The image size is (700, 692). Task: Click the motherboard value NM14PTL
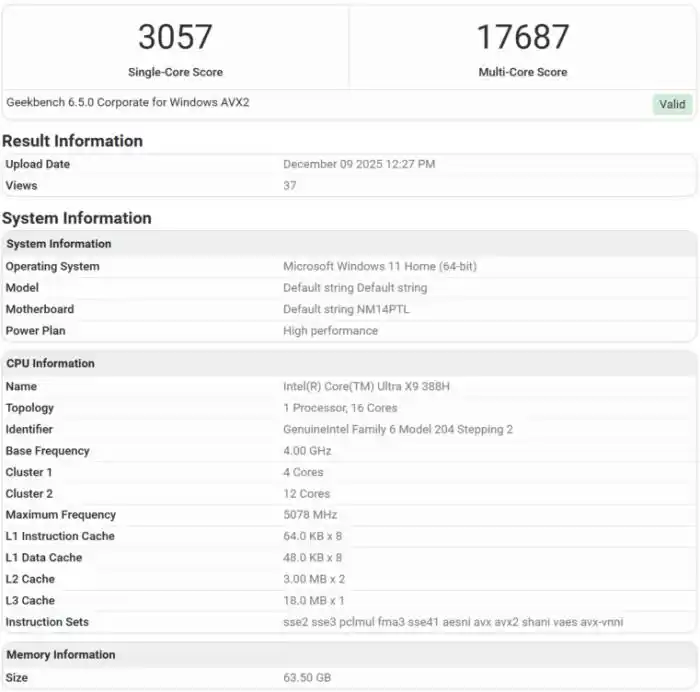click(x=346, y=309)
